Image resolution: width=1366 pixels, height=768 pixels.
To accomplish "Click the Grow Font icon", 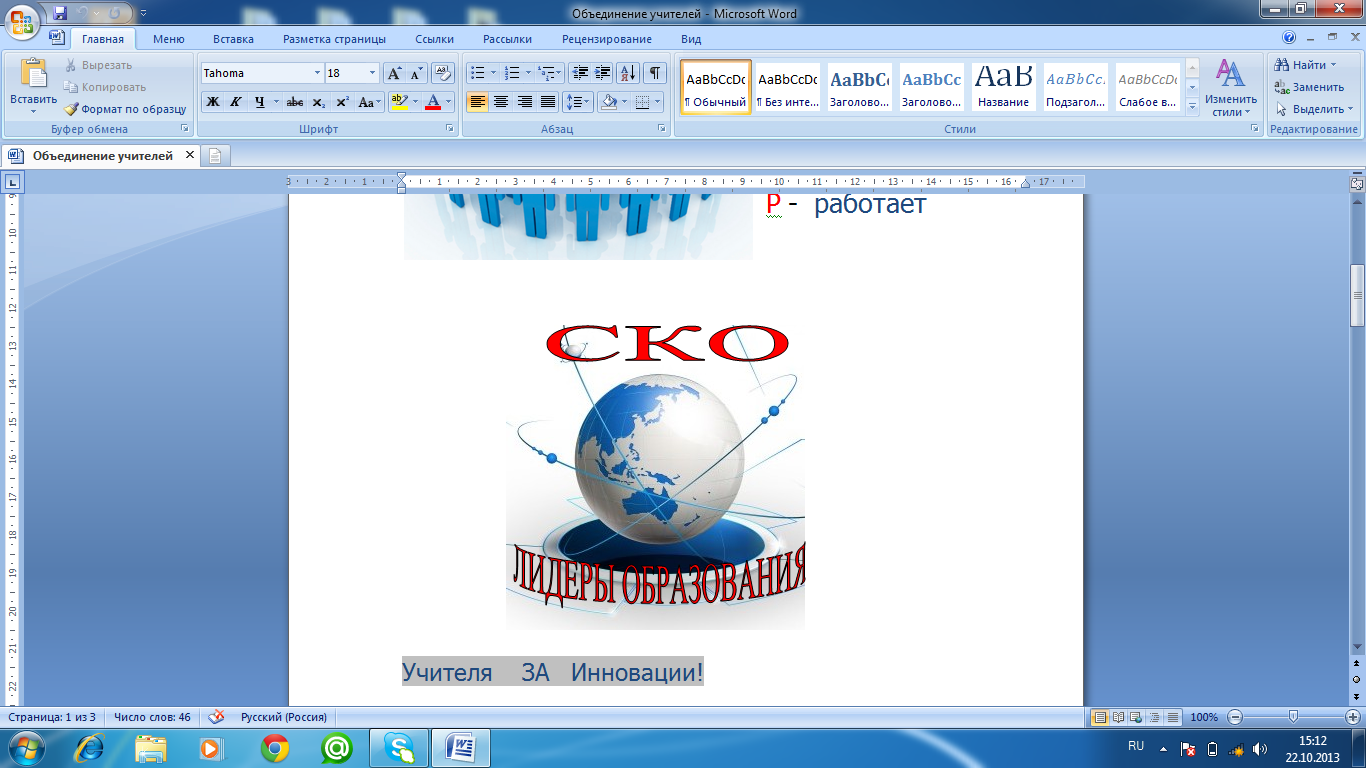I will click(394, 73).
